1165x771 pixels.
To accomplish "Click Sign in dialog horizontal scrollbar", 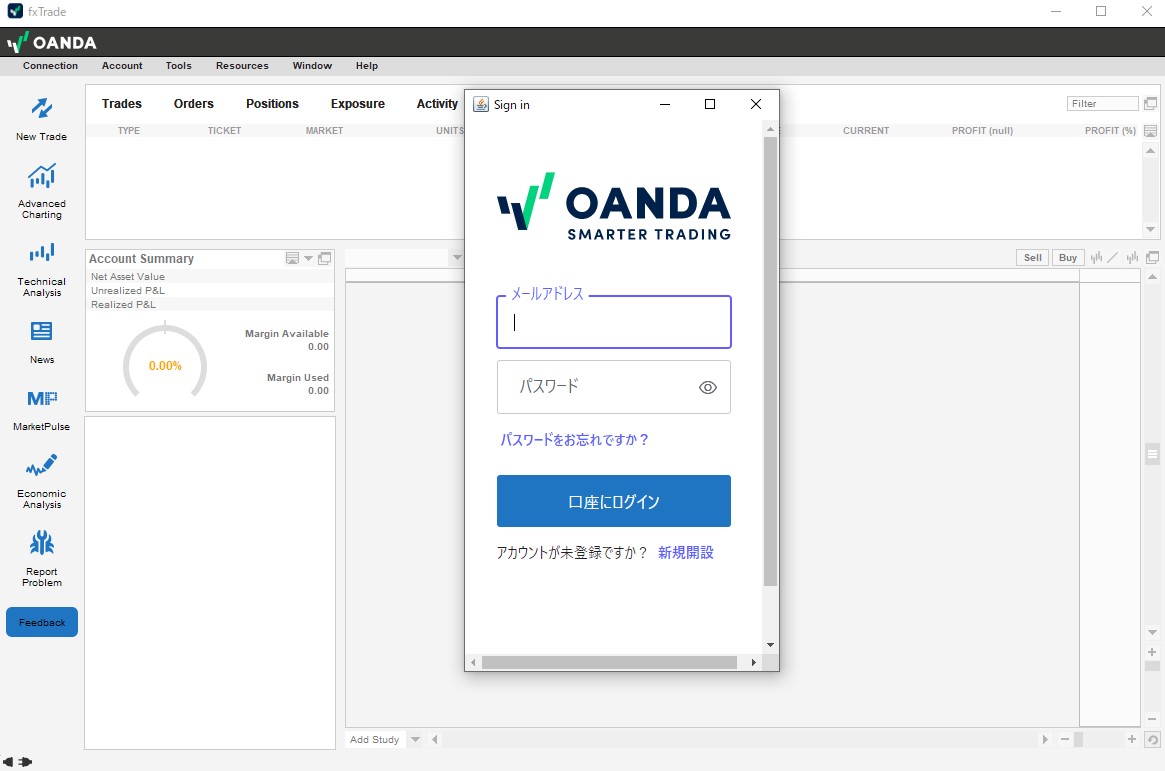I will point(609,662).
